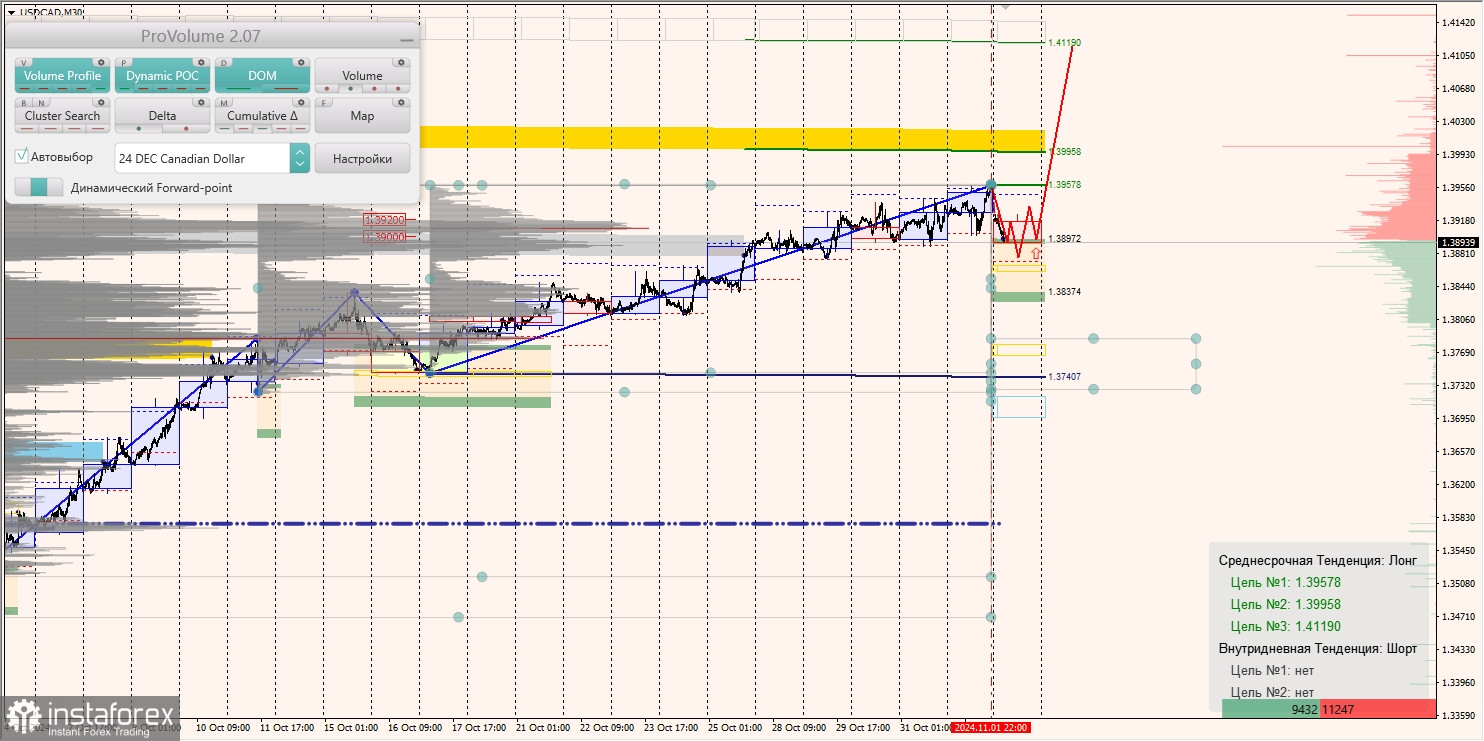Click the 1.41420 price scale label
This screenshot has height=741, width=1484.
(x=1460, y=22)
